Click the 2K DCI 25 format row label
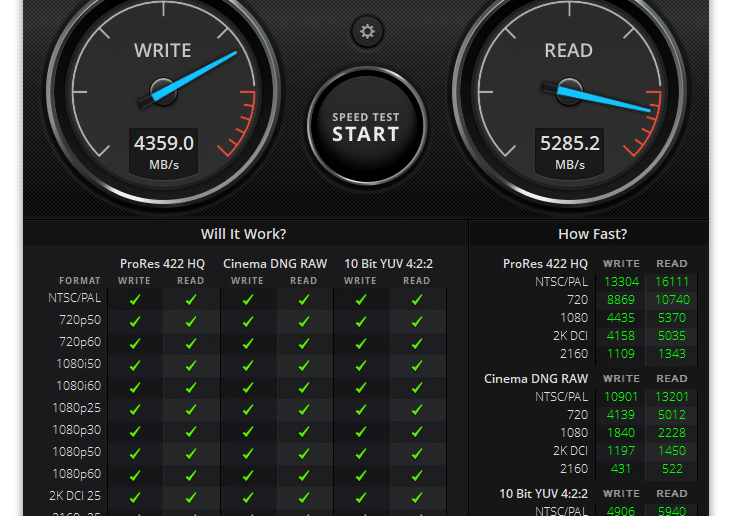 point(75,495)
